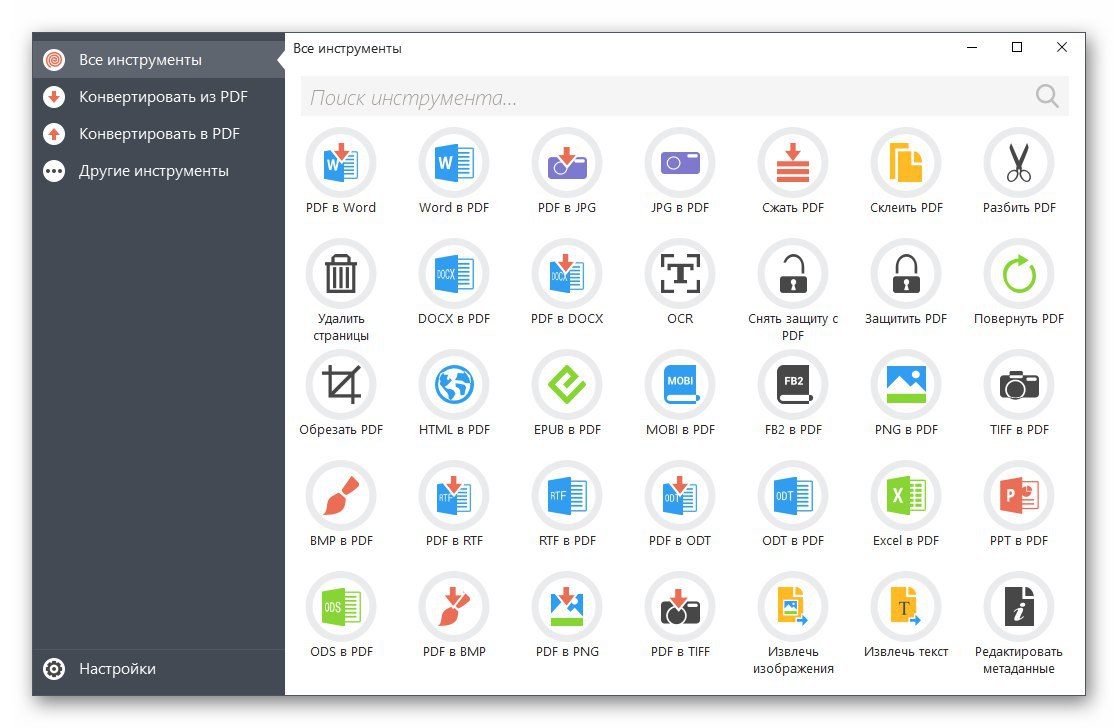The image size is (1118, 728).
Task: Close the application window
Action: [1062, 47]
